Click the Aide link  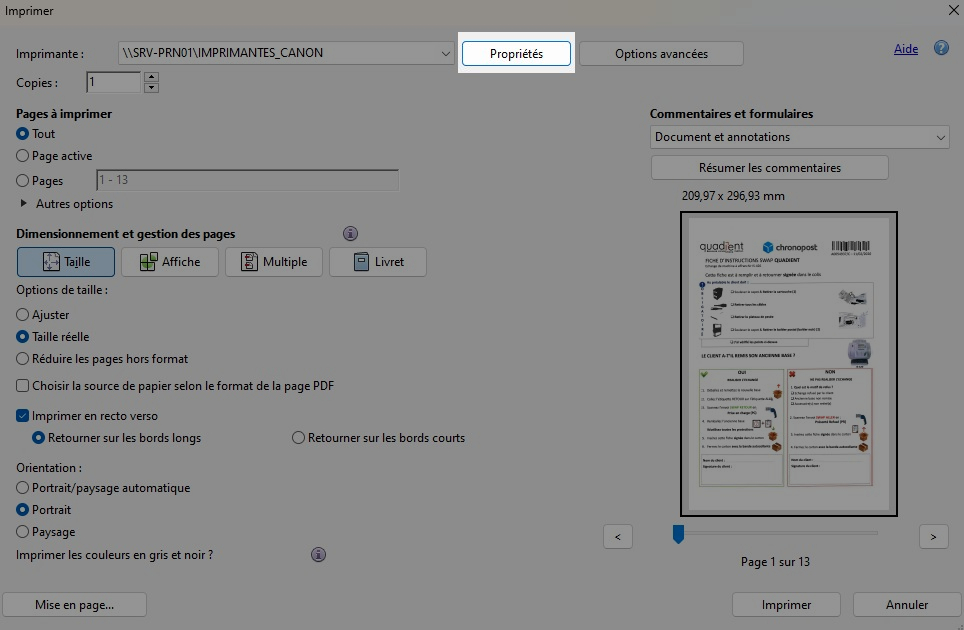click(905, 49)
